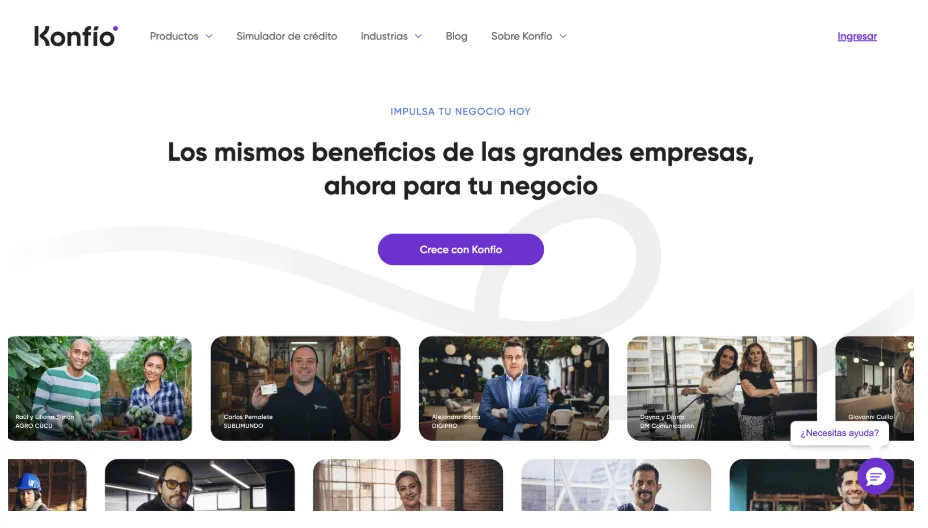
Task: Click the Crece con Konfío button
Action: pos(460,249)
